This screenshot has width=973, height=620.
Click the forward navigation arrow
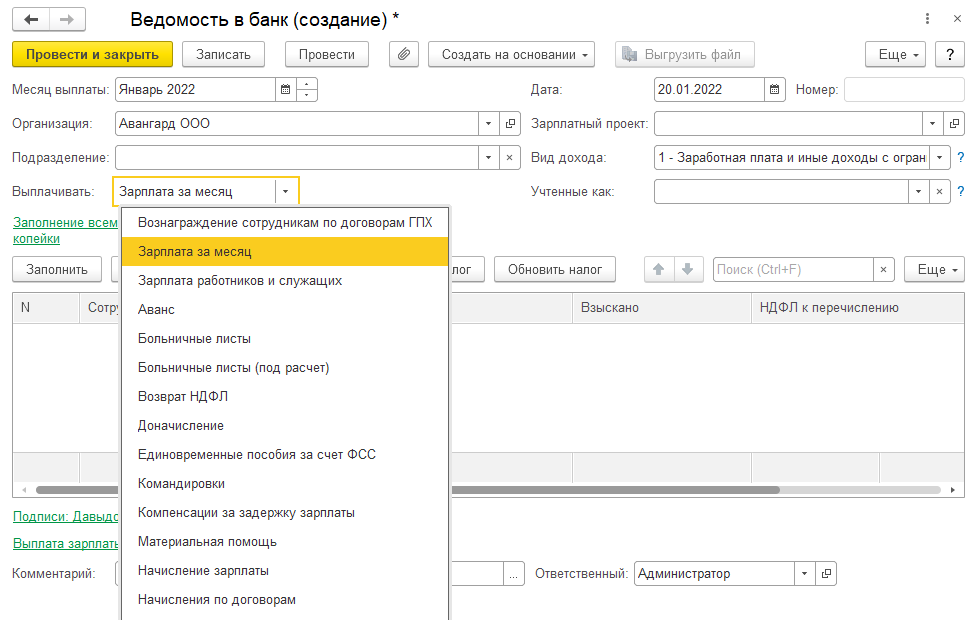(67, 19)
